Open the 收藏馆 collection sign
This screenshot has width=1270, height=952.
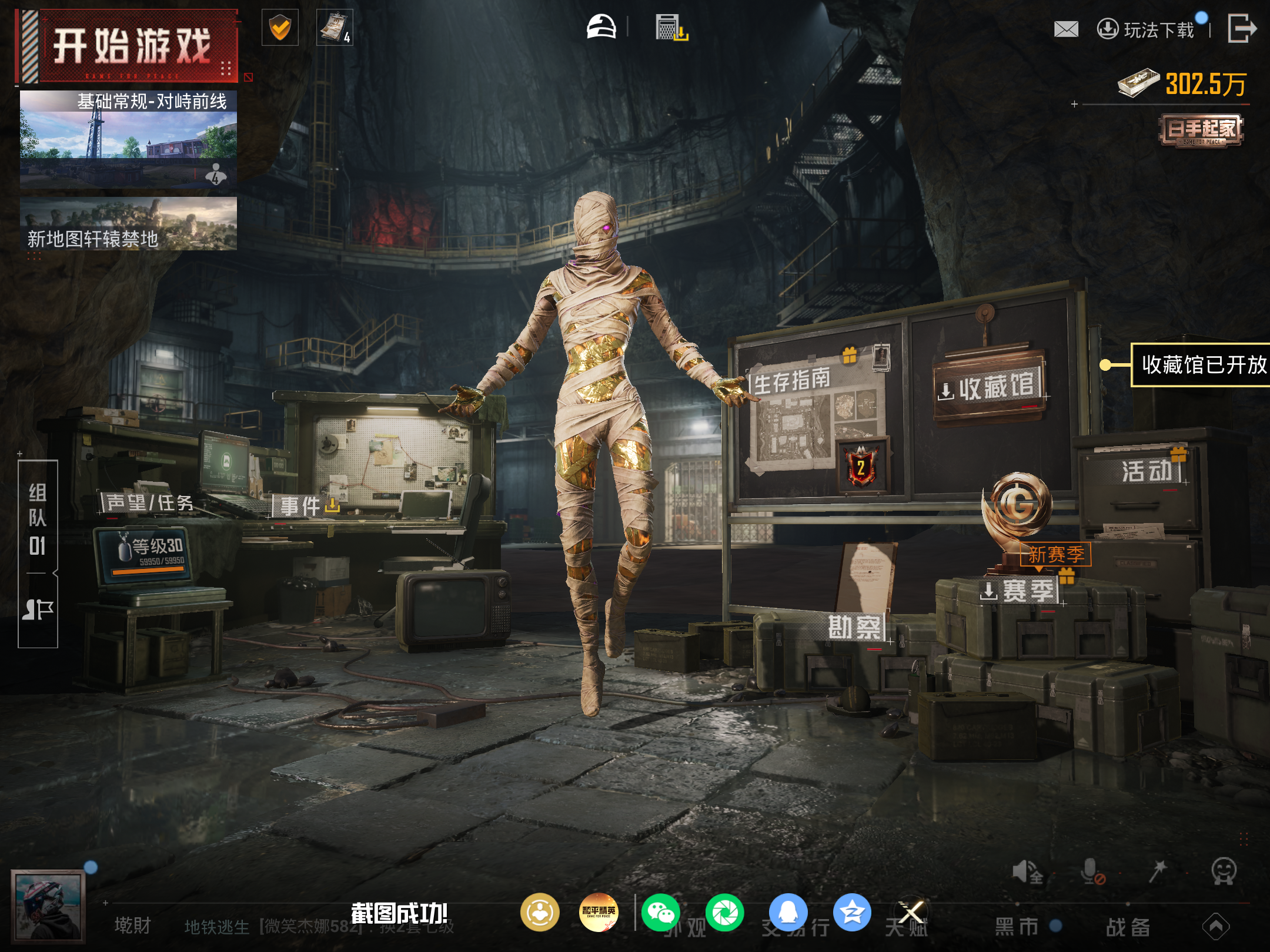pos(989,386)
